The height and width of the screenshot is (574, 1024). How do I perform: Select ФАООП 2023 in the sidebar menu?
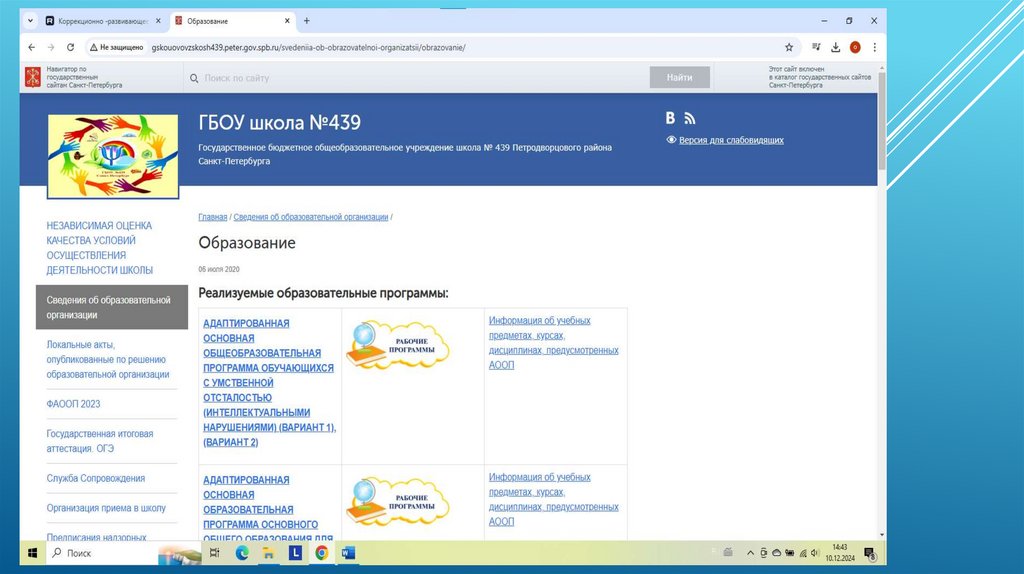73,404
